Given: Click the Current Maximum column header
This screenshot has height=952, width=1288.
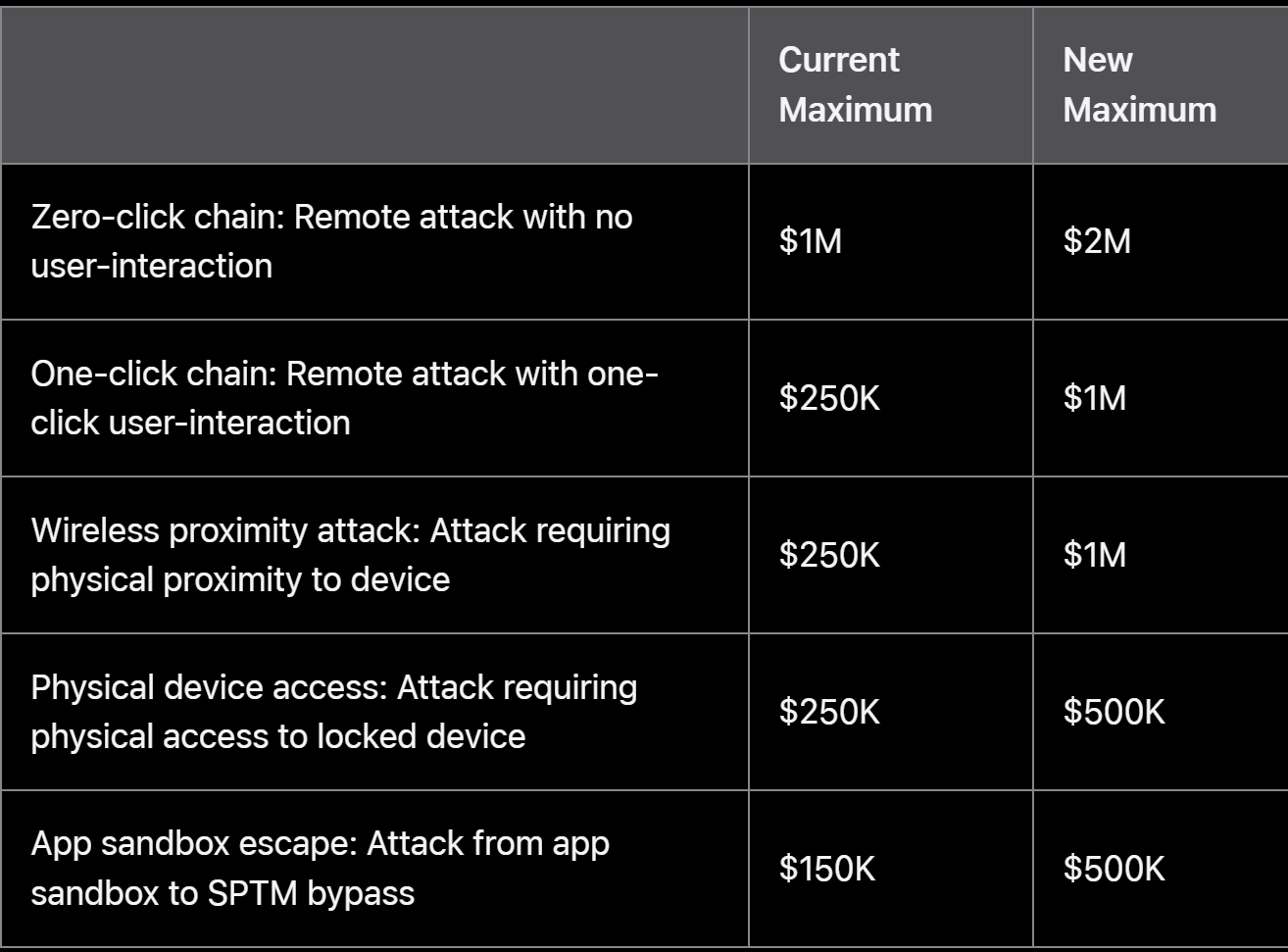Looking at the screenshot, I should tap(855, 84).
